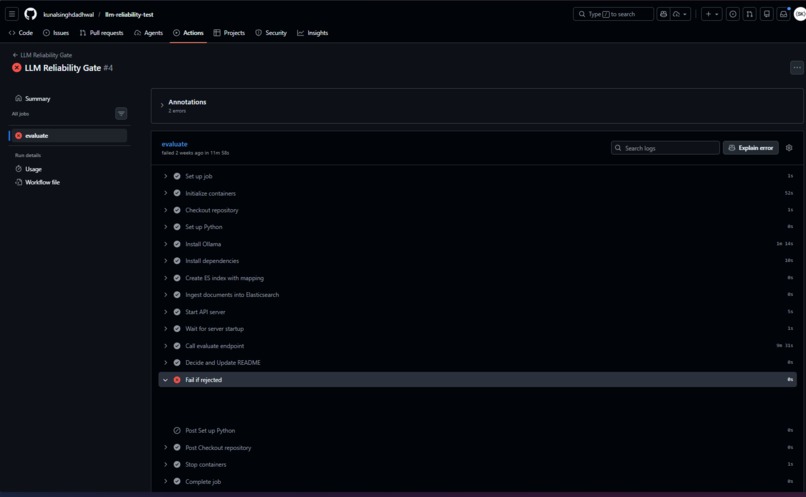Click the Fail if rejected red error icon
The width and height of the screenshot is (806, 497).
(177, 380)
